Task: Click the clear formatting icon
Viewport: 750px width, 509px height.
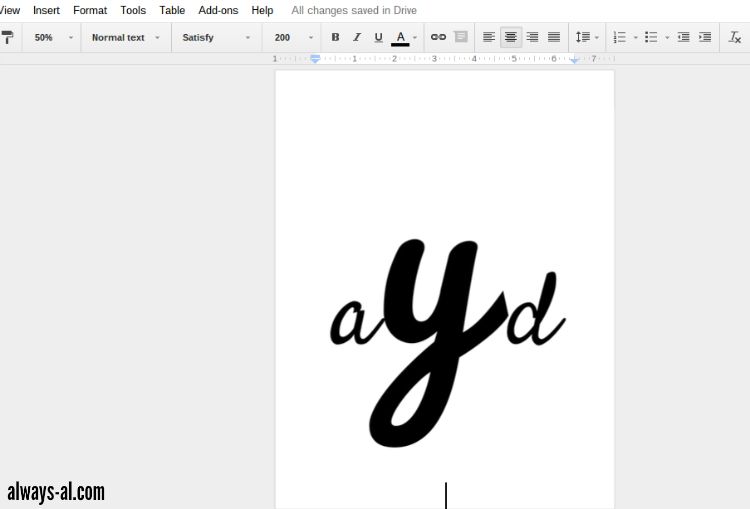Action: point(735,37)
